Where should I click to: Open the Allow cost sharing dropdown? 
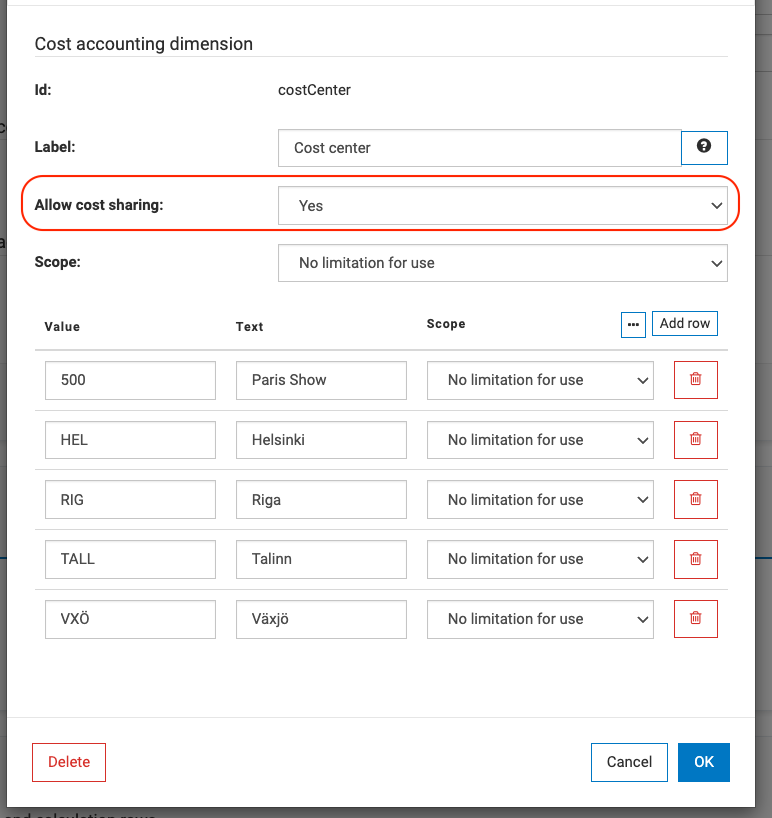pyautogui.click(x=502, y=205)
